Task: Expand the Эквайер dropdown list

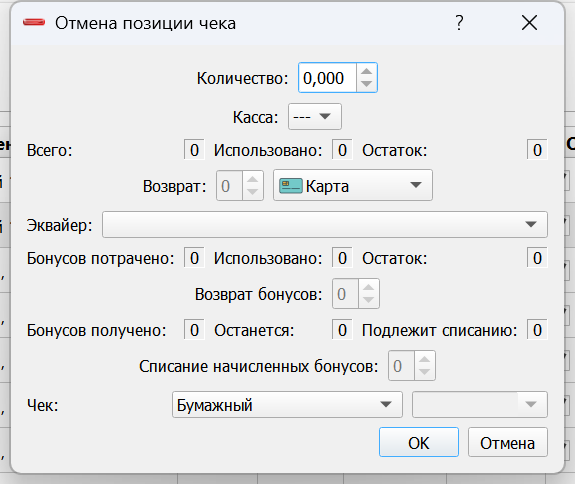Action: [x=325, y=224]
